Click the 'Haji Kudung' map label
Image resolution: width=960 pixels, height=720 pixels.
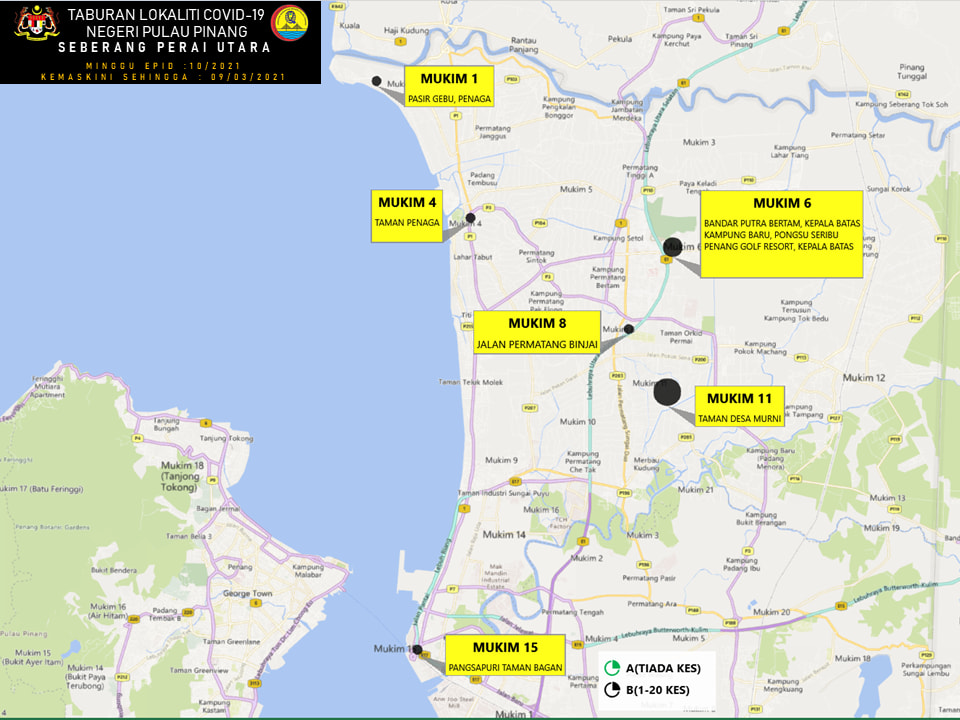coord(406,30)
